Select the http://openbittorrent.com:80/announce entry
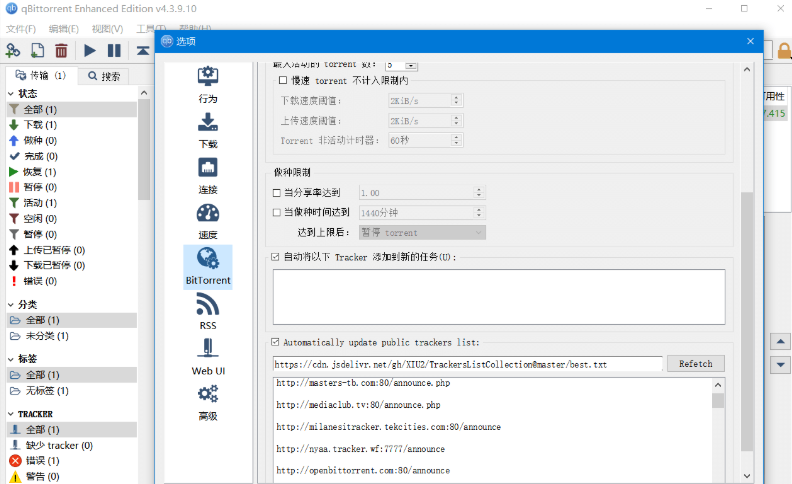This screenshot has height=484, width=792. point(363,470)
